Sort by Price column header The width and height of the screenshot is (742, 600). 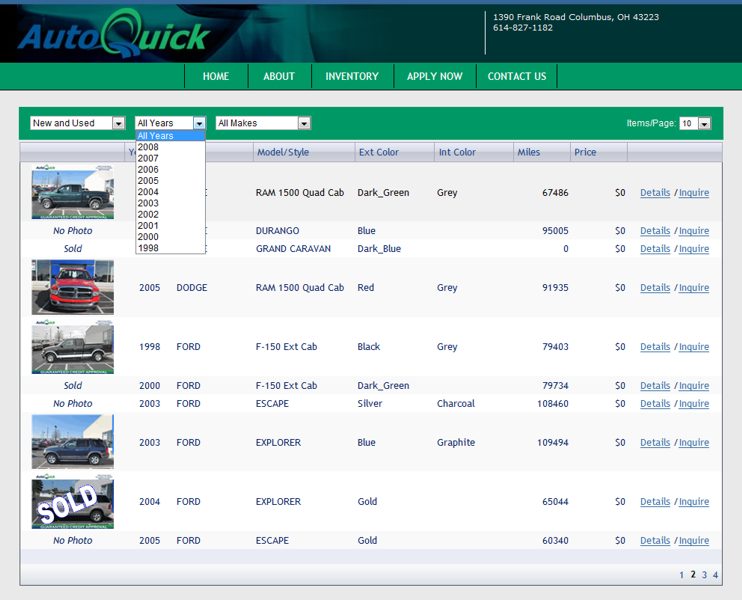tap(585, 152)
